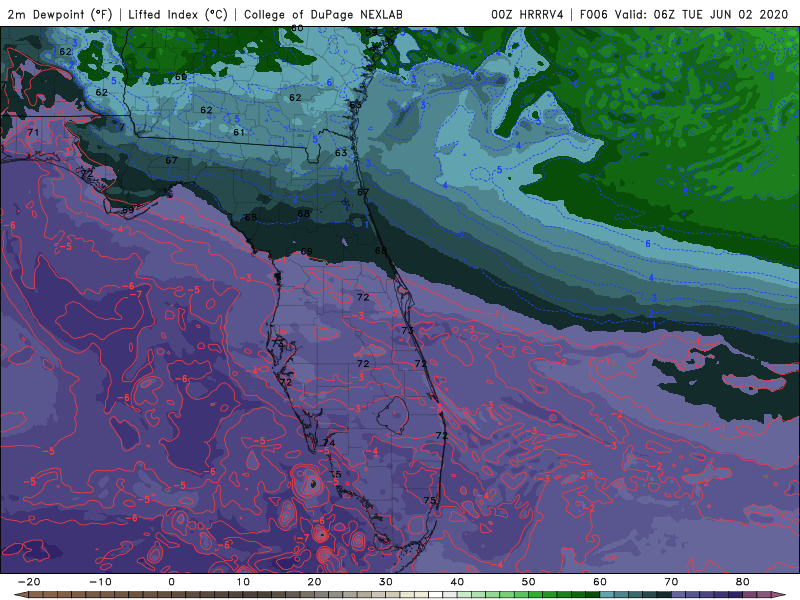Click the 0 label on the color scale
The image size is (800, 600).
click(171, 582)
